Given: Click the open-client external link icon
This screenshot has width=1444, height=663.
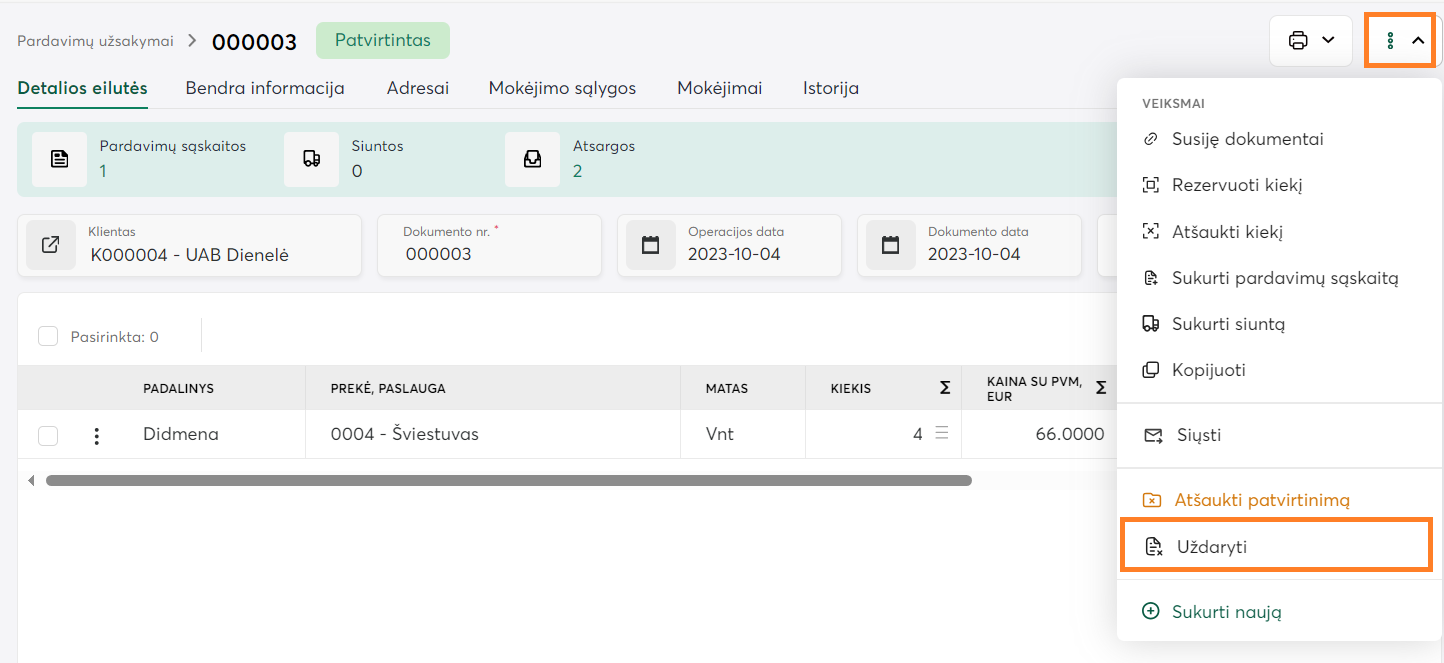Looking at the screenshot, I should coord(51,245).
